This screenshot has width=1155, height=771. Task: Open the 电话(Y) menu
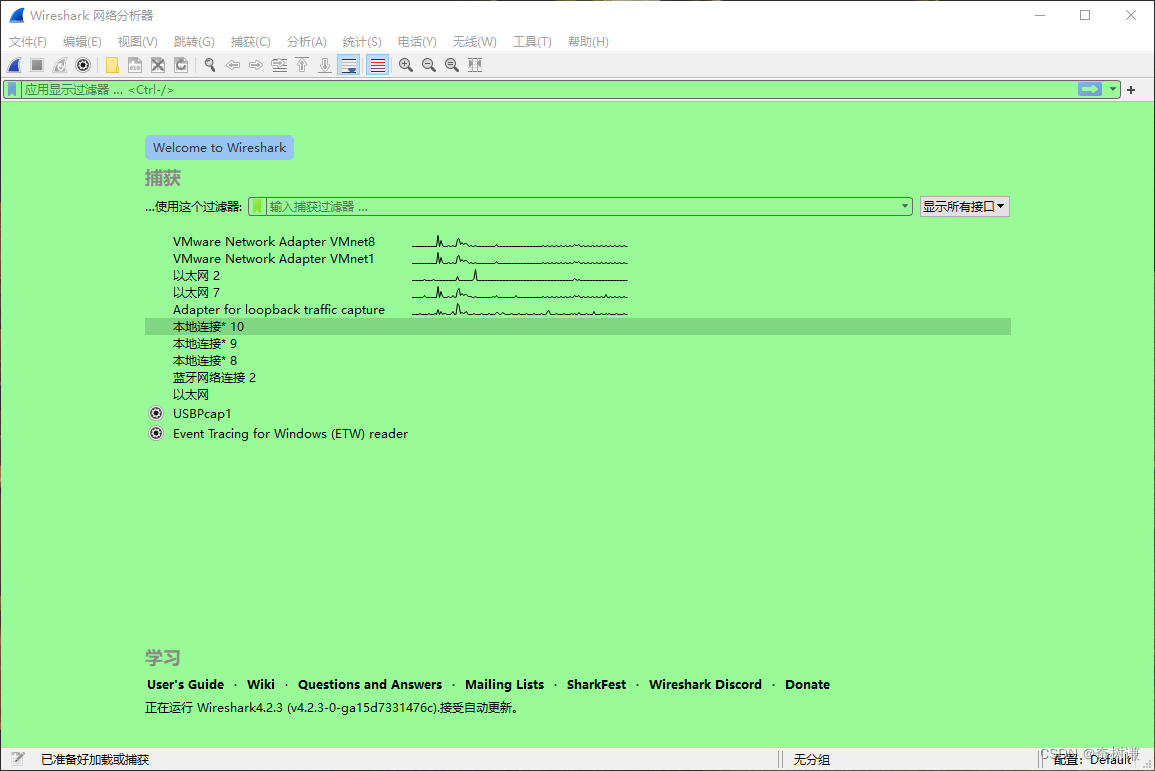point(417,41)
